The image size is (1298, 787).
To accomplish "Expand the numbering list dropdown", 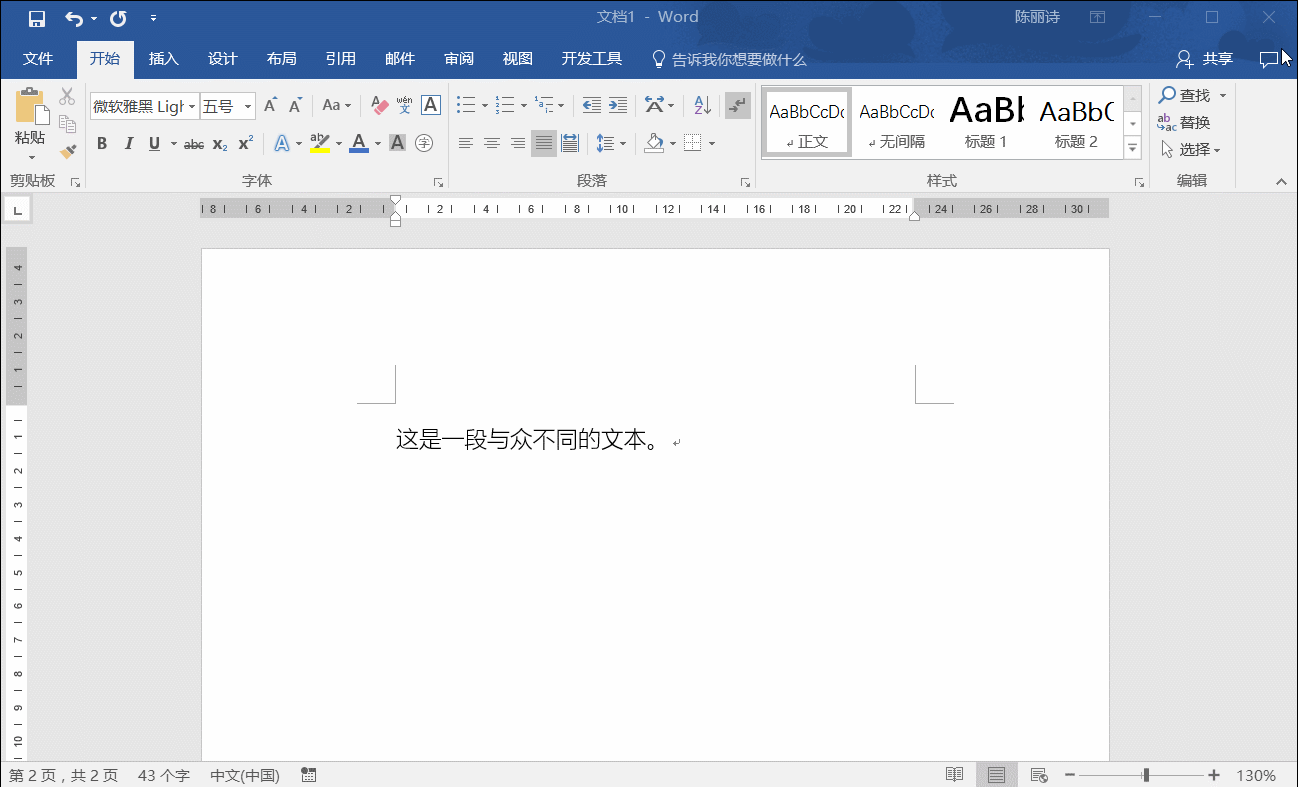I will (x=524, y=106).
